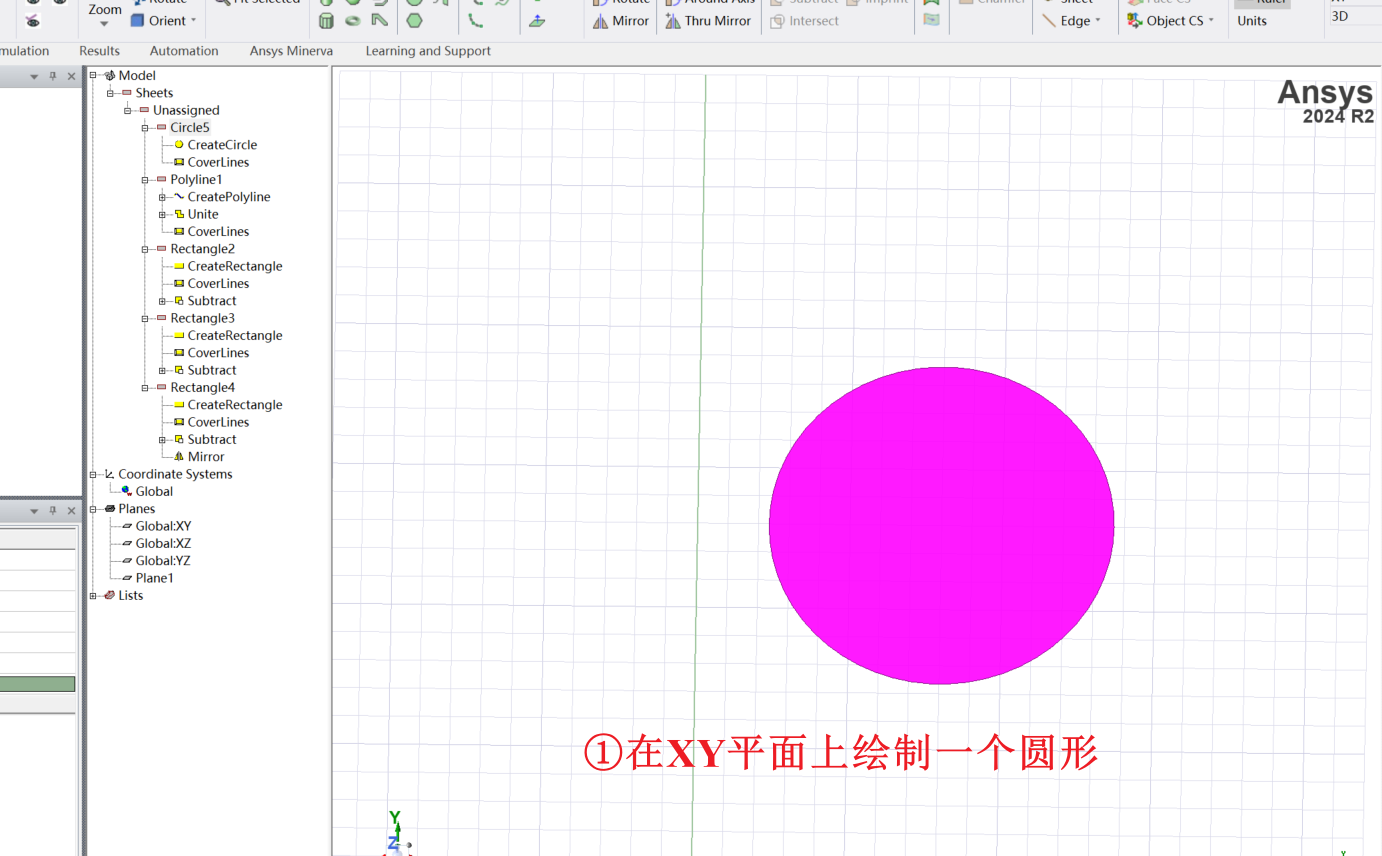Click the Object CS coordinate icon
Screen dimensions: 1382x856
point(1134,21)
